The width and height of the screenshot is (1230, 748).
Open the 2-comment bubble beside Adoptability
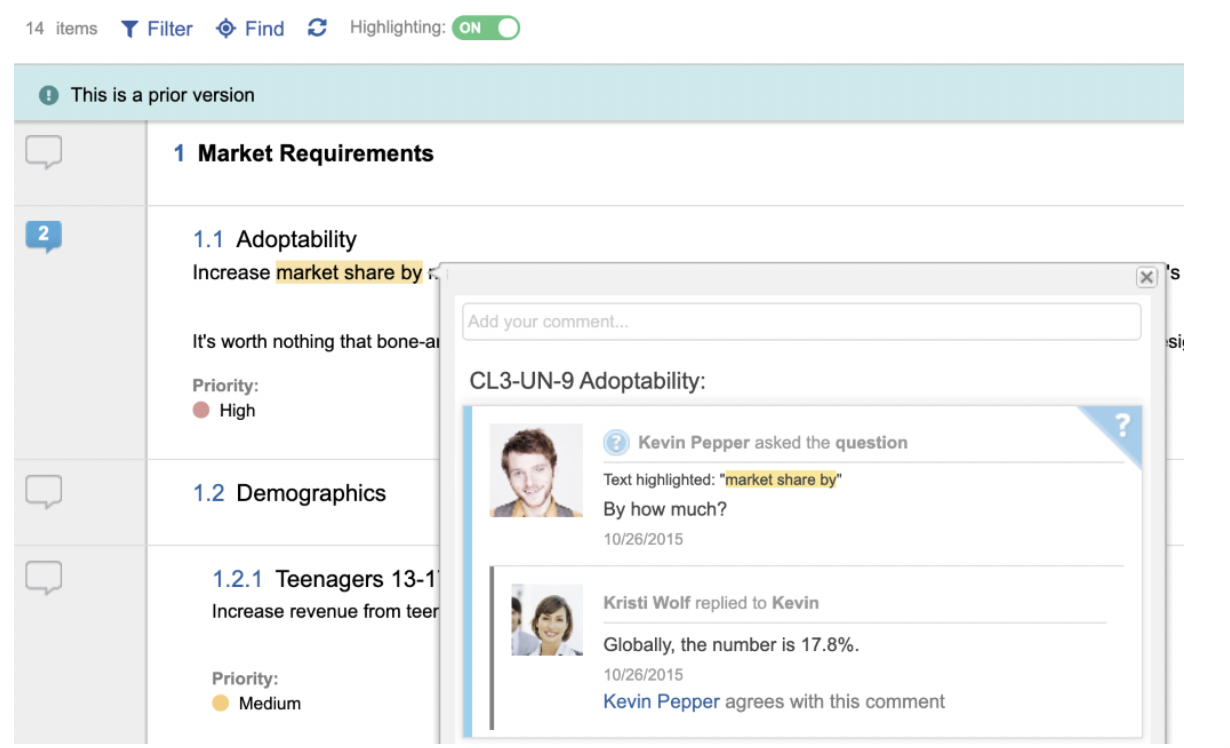(44, 236)
